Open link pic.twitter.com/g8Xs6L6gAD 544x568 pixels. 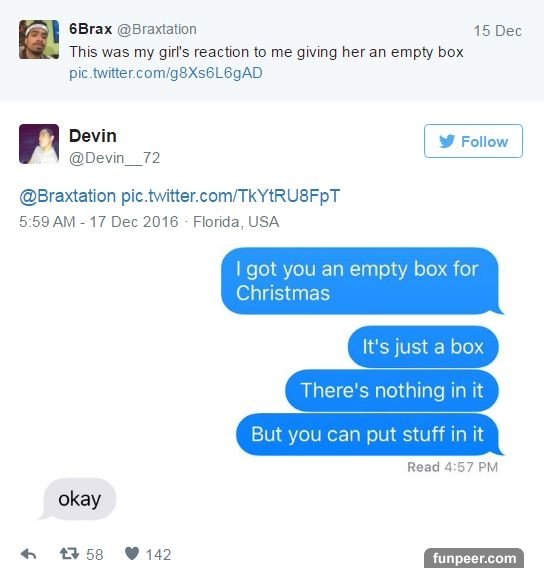(x=166, y=73)
